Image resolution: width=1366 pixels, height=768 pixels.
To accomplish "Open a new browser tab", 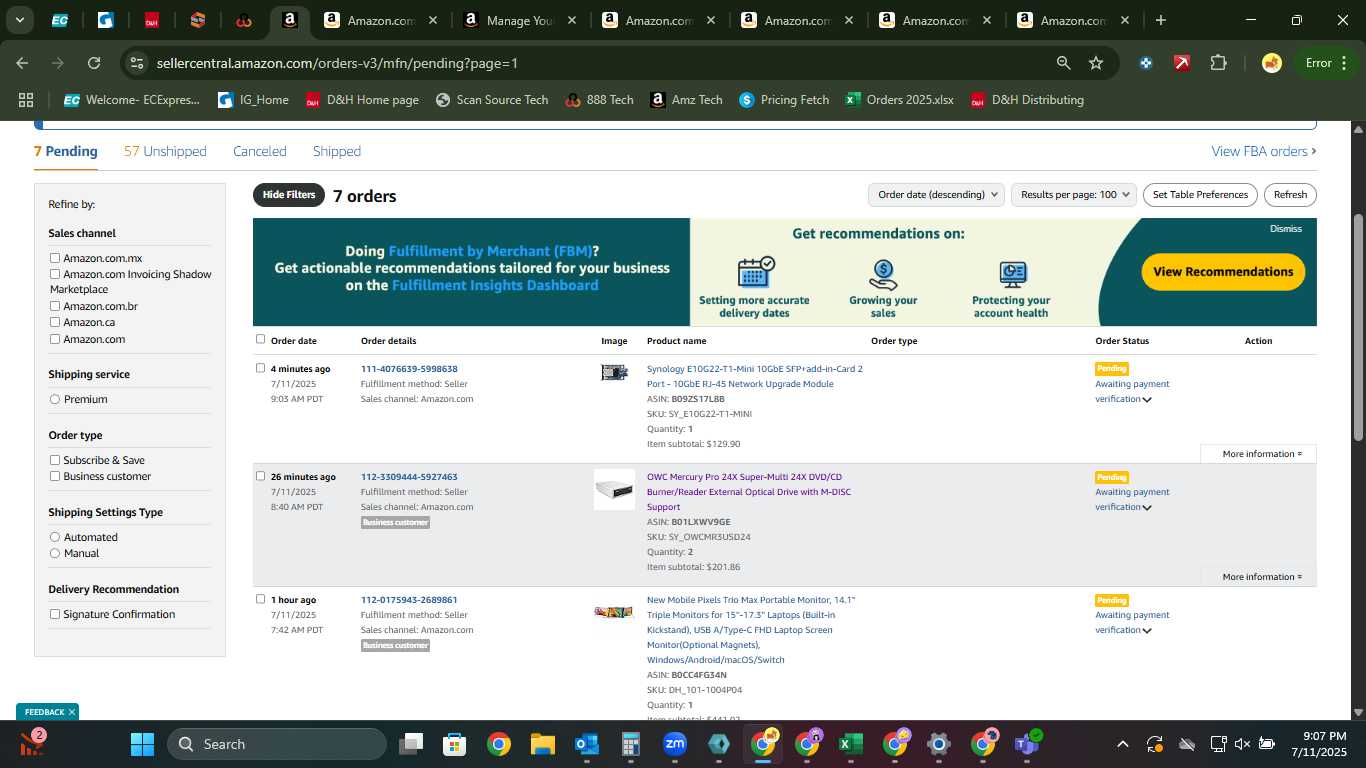I will coord(1160,20).
